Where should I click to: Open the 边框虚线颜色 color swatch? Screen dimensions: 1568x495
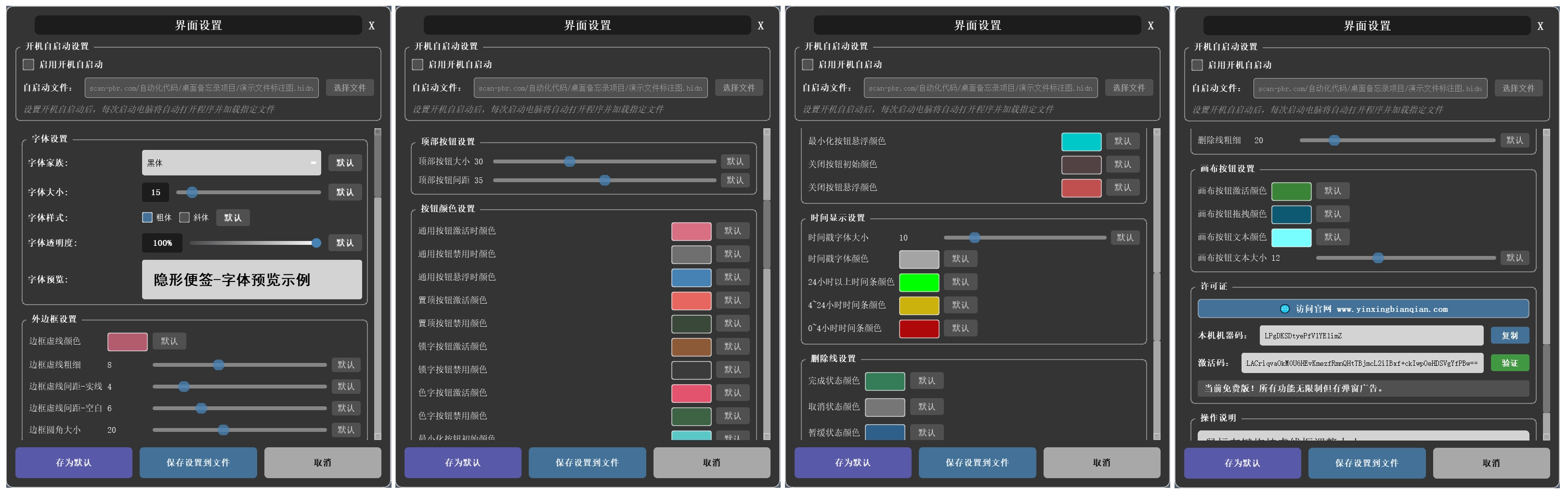127,341
